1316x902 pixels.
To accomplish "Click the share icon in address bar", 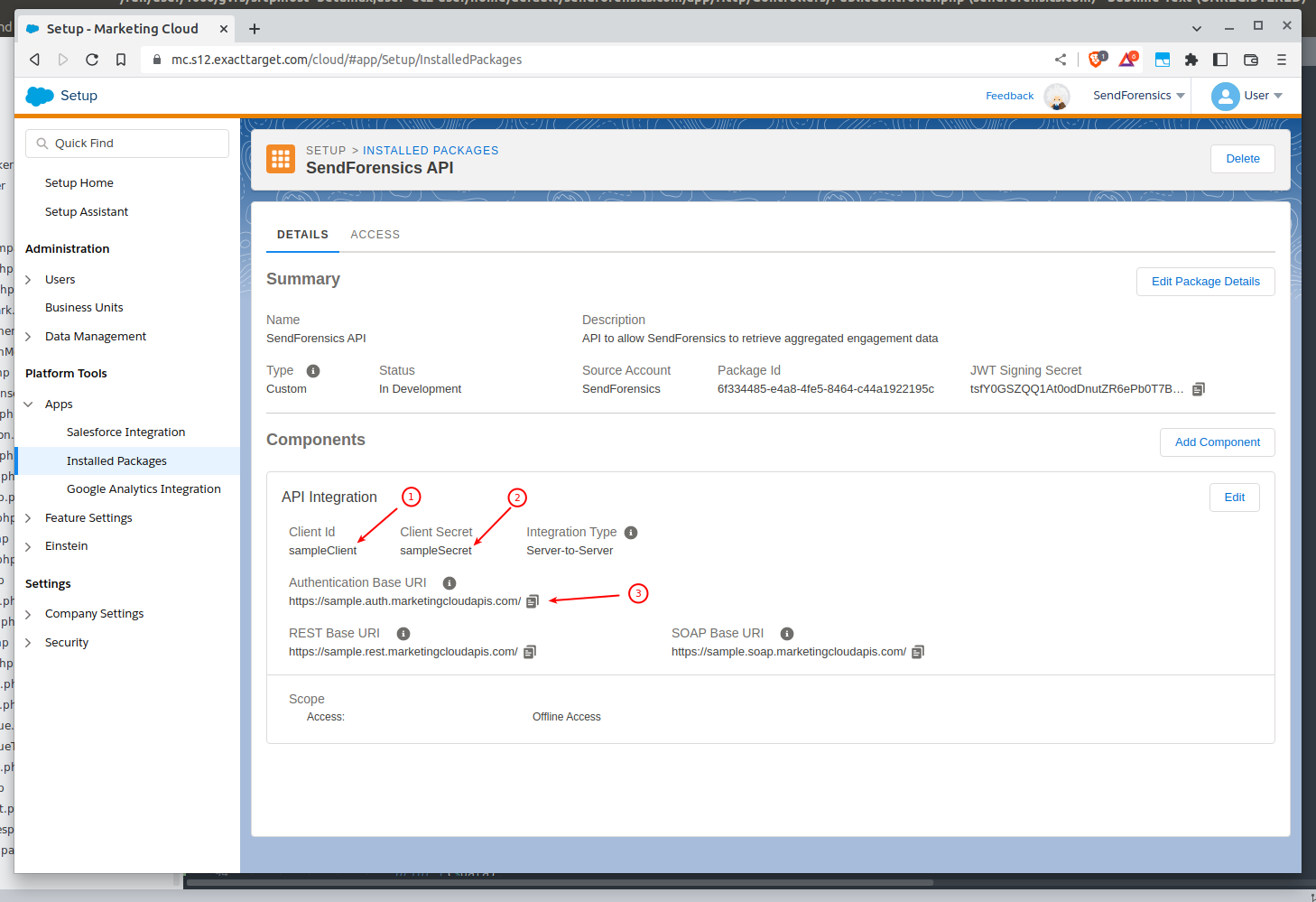I will tap(1061, 60).
